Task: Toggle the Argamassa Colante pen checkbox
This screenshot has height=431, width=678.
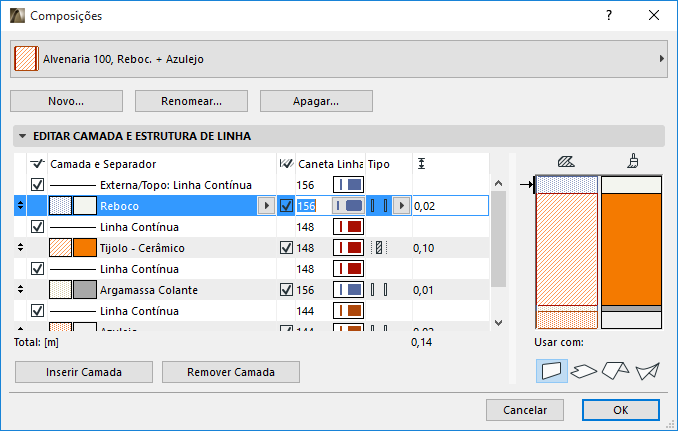Action: coord(287,290)
